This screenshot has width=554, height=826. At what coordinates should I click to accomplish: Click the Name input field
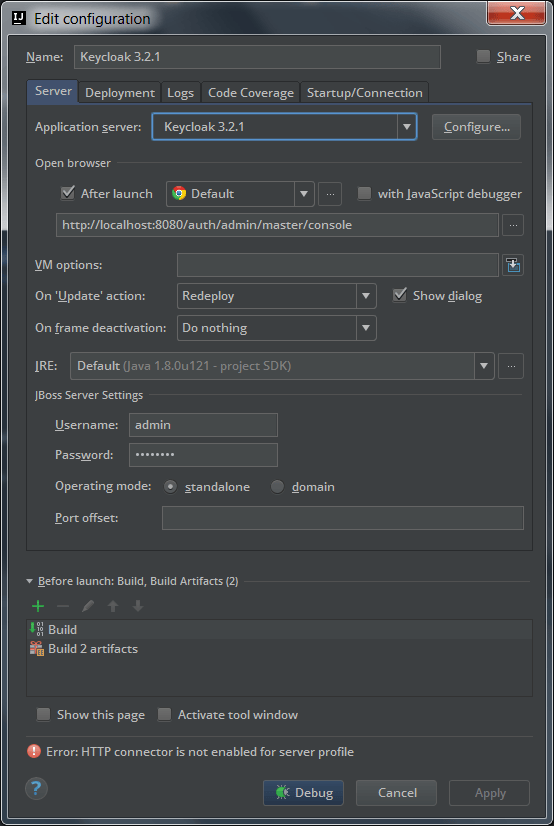click(x=258, y=56)
